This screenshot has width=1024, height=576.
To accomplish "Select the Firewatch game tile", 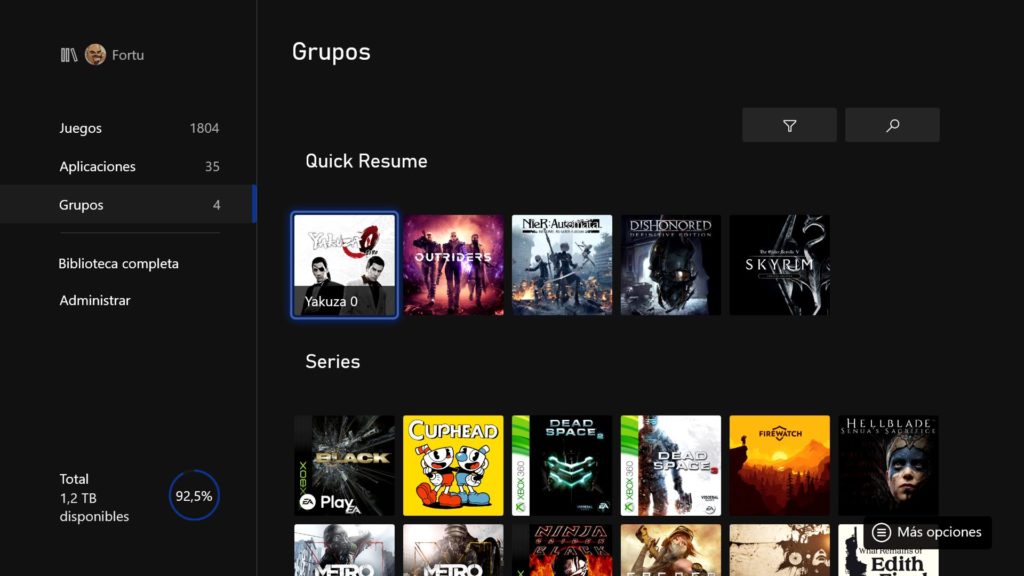I will tap(780, 466).
